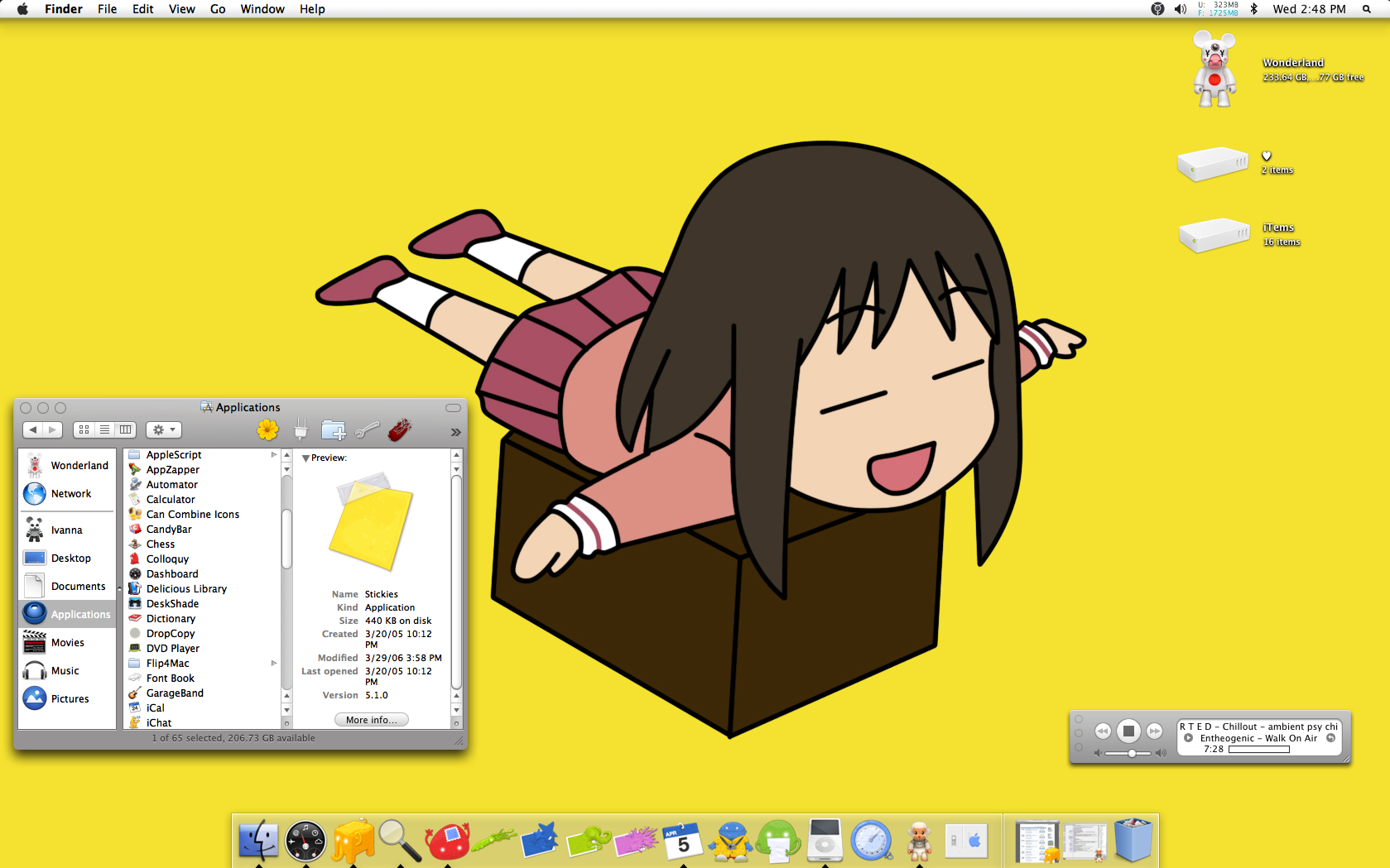
Task: Go forward in the Finder window
Action: pyautogui.click(x=52, y=429)
